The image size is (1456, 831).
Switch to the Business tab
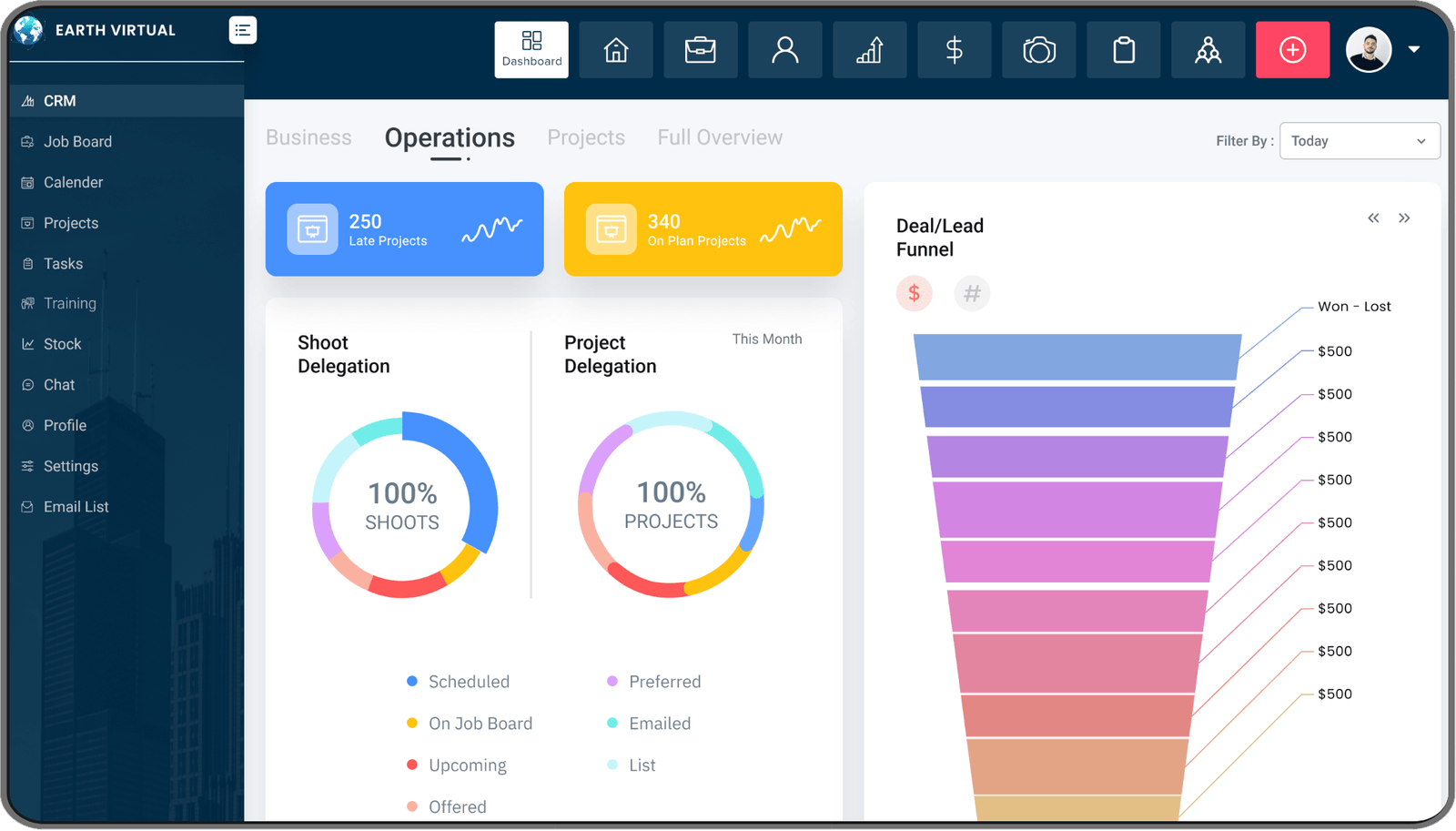point(308,137)
